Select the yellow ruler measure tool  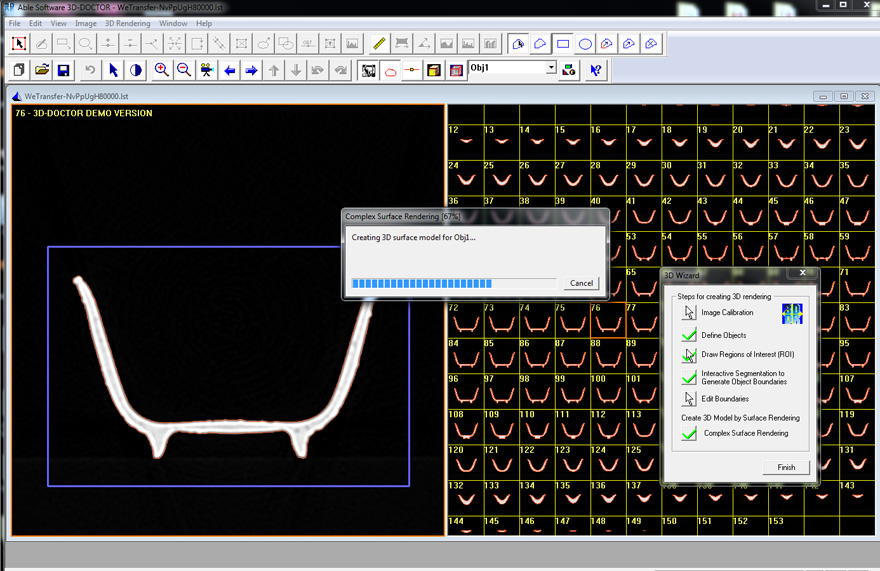tap(379, 44)
